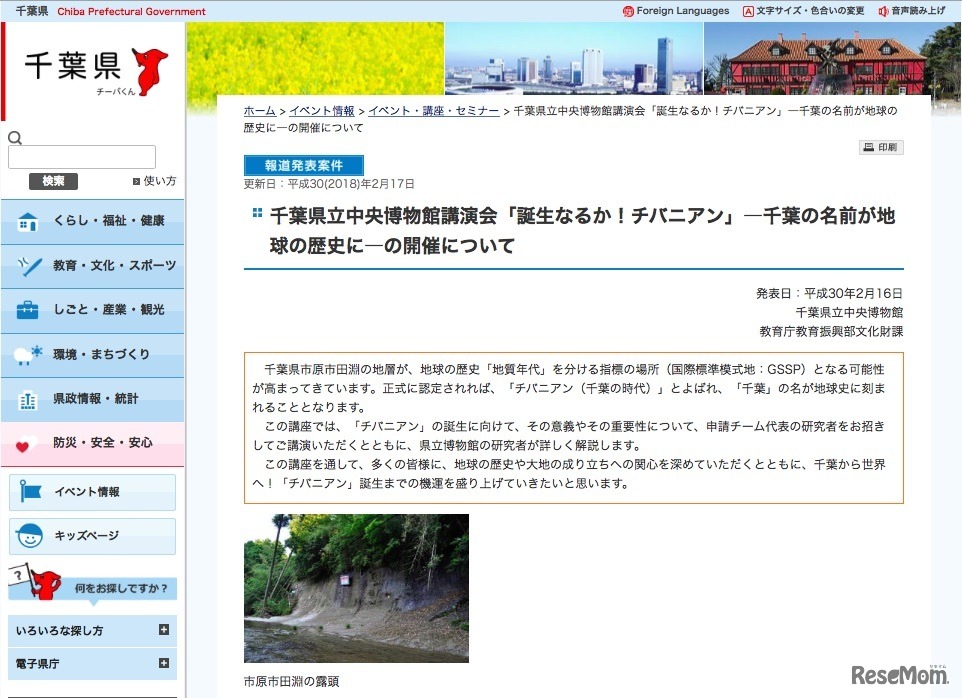The height and width of the screenshot is (698, 962).
Task: Select the キッズページ menu item
Action: click(91, 537)
